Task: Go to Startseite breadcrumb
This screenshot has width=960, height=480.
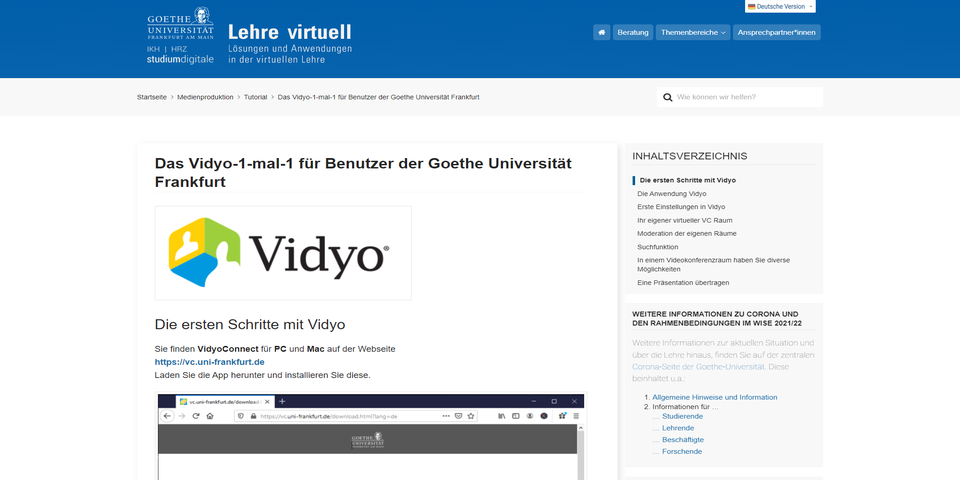Action: click(152, 97)
